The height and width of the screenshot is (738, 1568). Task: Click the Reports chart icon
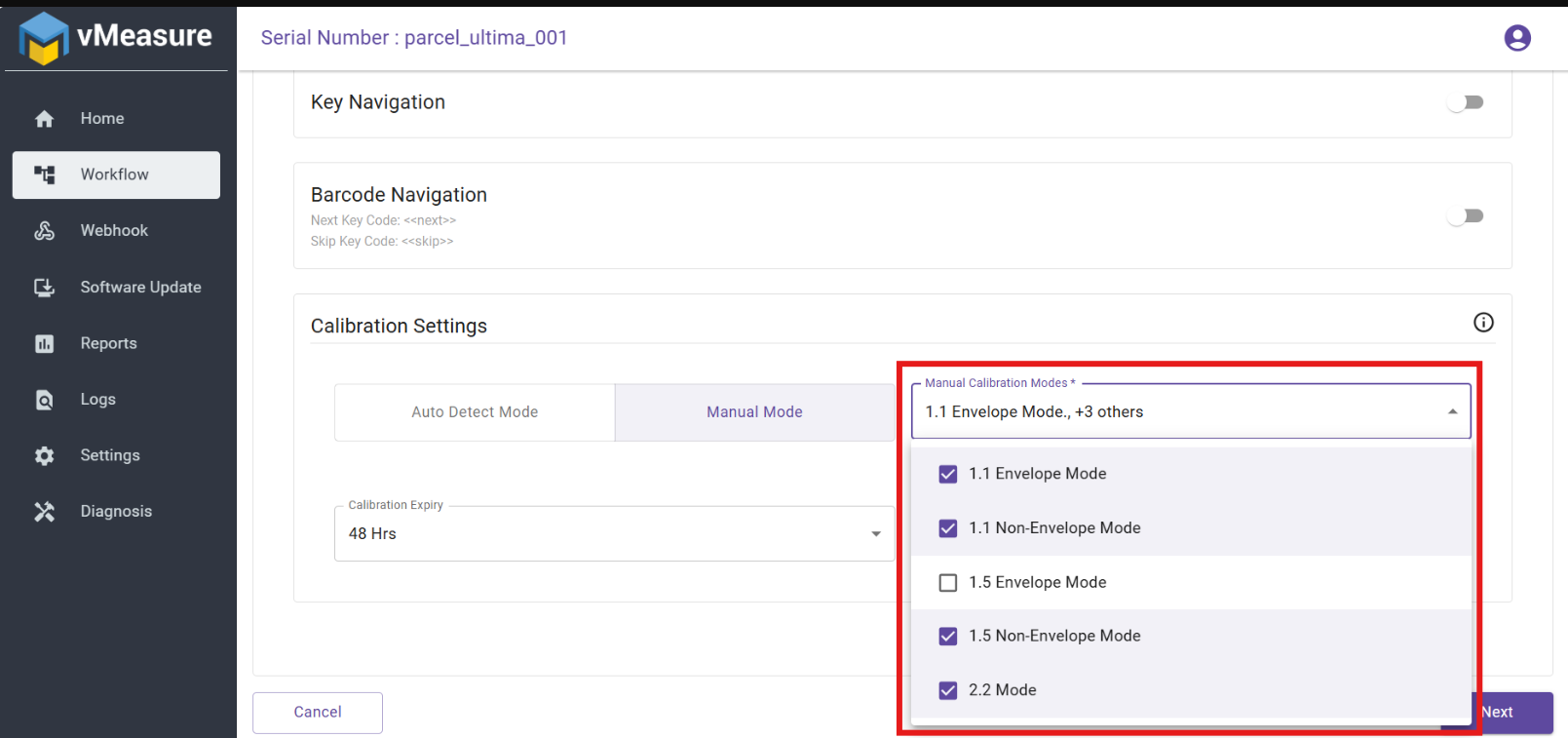tap(45, 344)
